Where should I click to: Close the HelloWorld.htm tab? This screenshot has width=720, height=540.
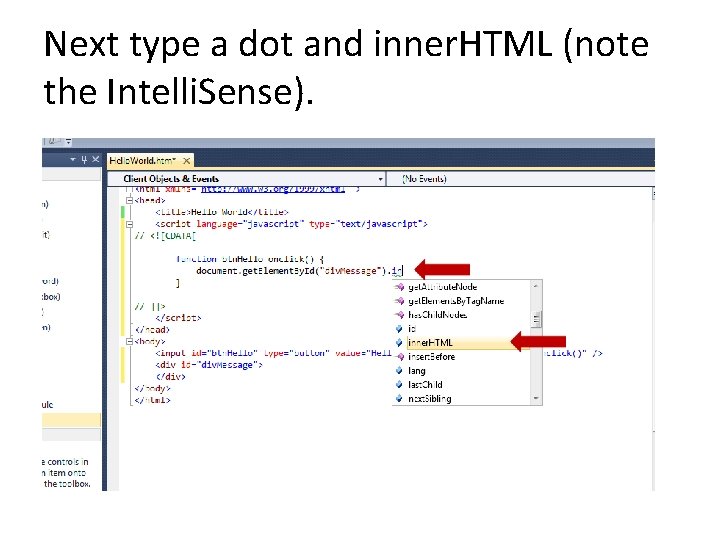click(186, 161)
